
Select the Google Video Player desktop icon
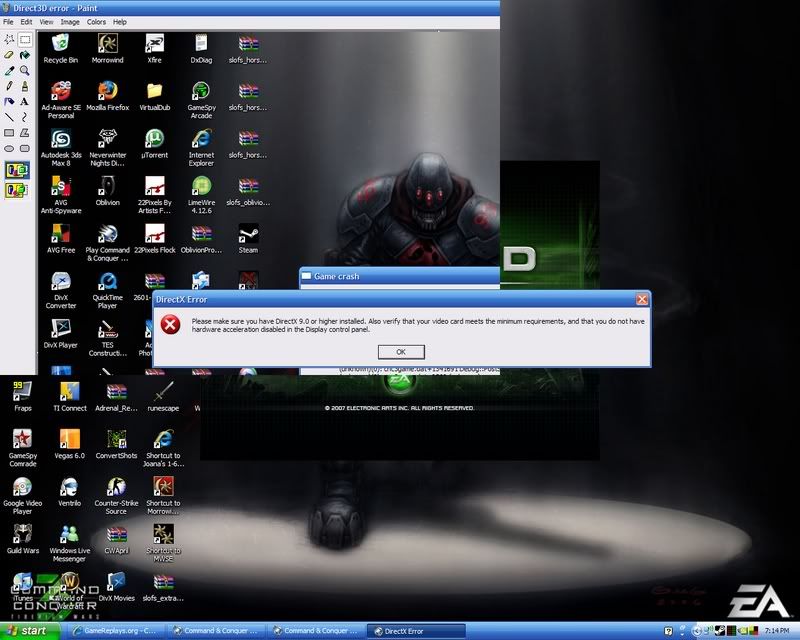[22, 496]
